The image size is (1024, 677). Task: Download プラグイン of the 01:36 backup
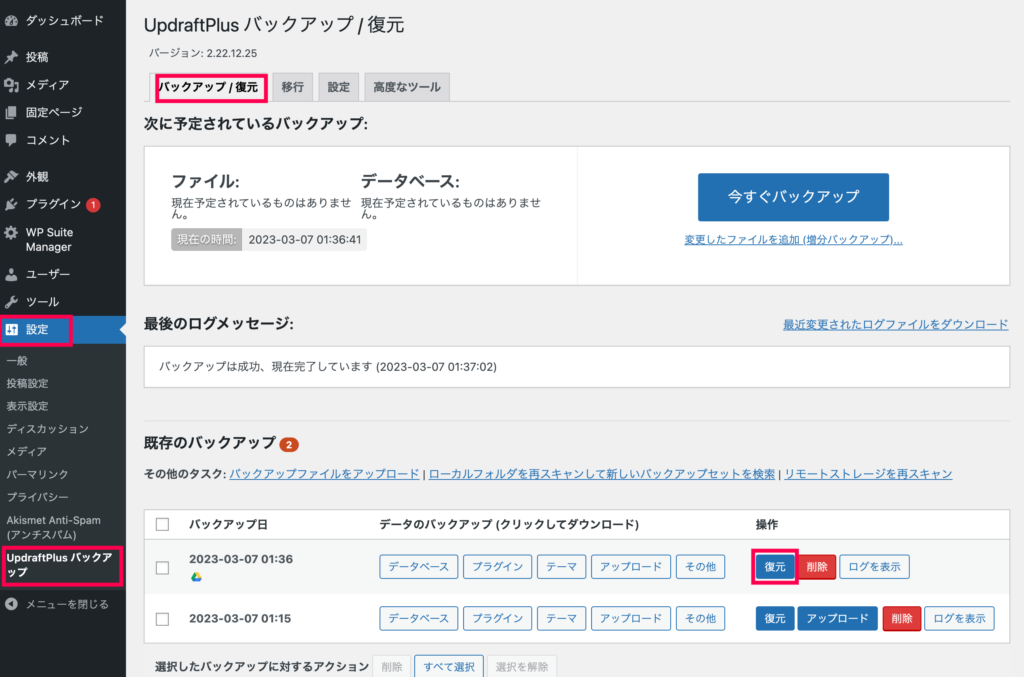tap(498, 567)
